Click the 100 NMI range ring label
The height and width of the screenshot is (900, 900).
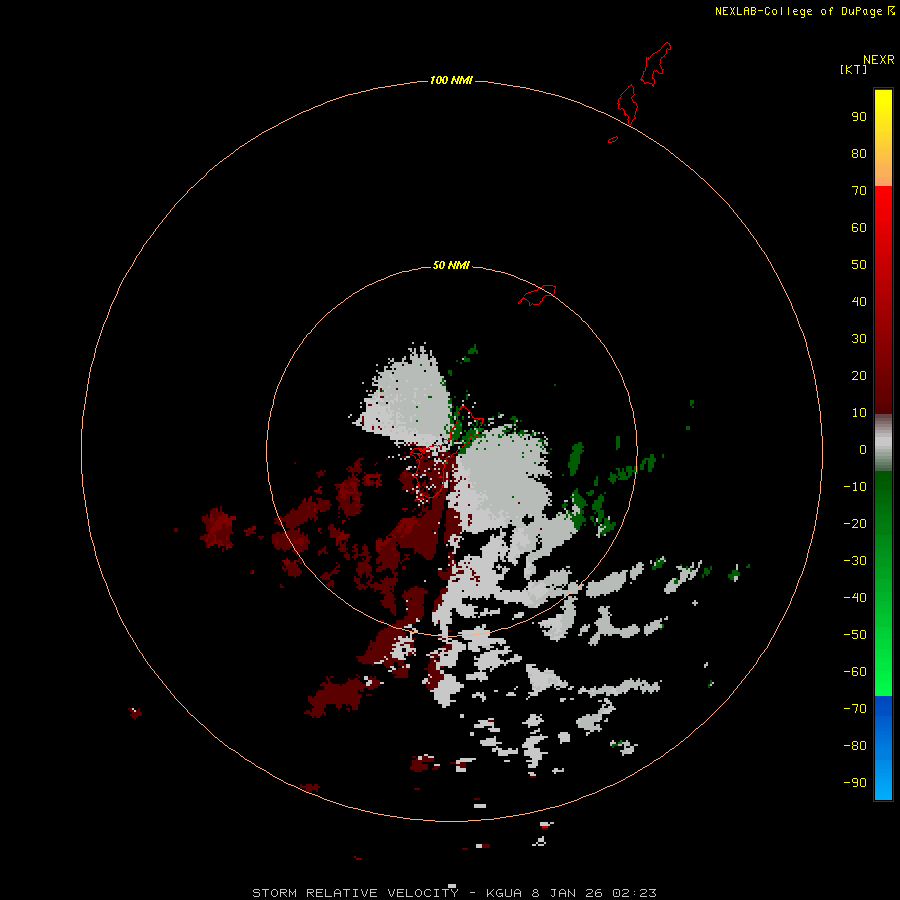[451, 80]
